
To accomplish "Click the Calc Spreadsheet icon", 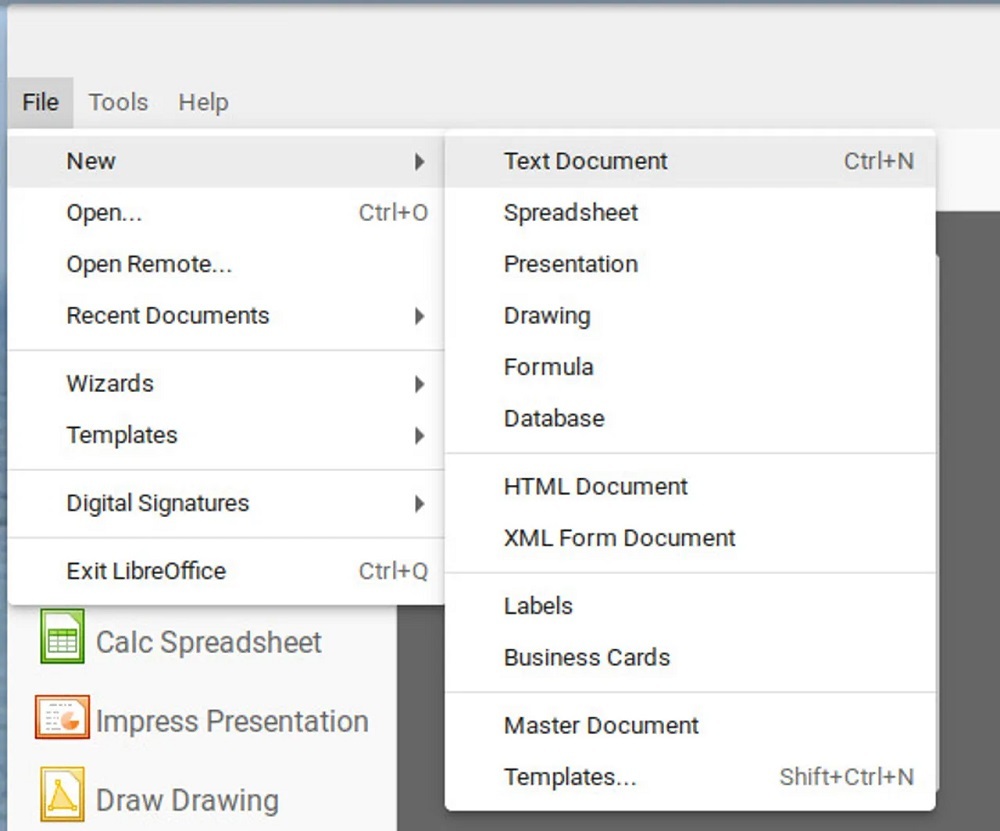I will 62,637.
